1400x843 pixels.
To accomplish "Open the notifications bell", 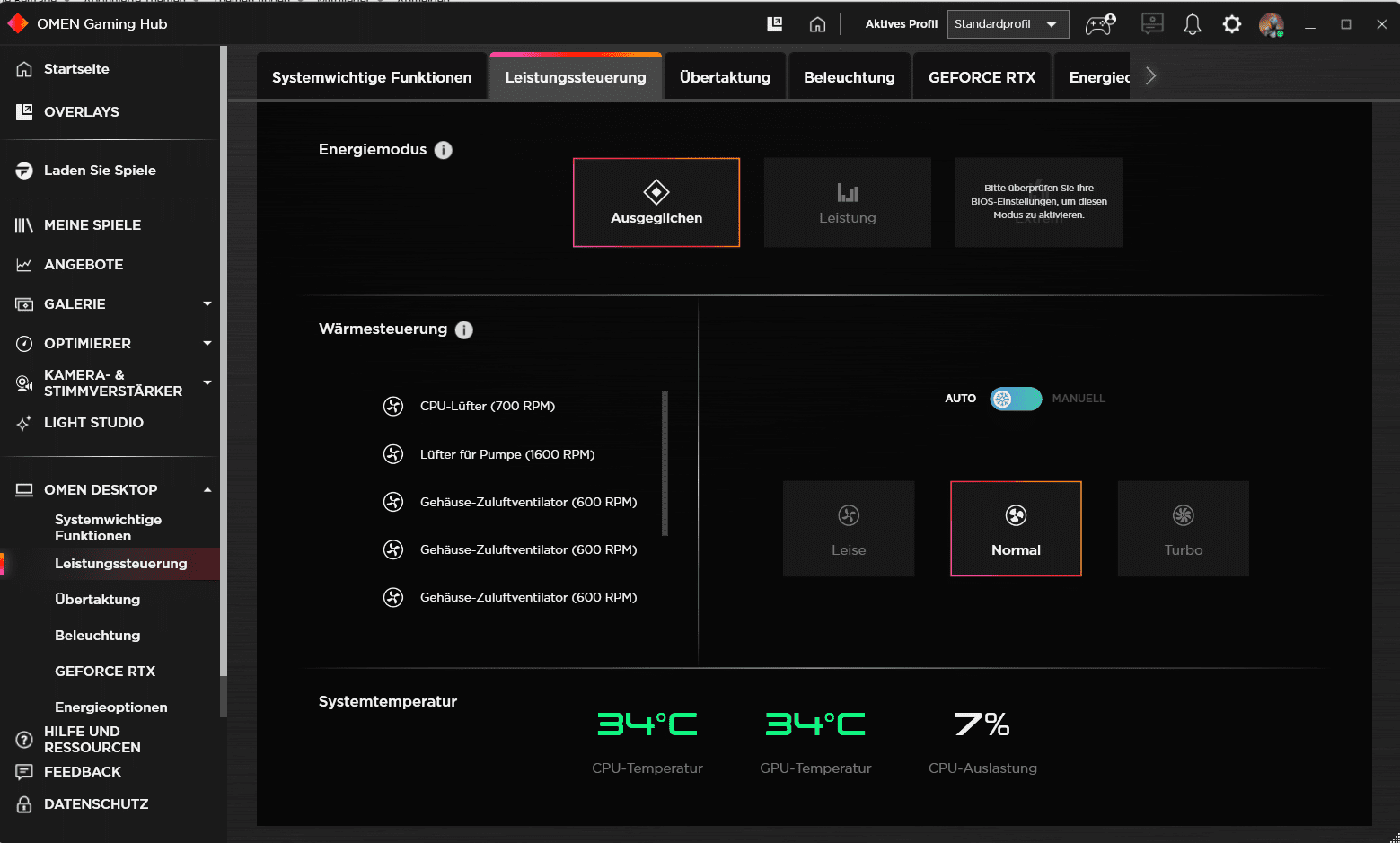I will [1193, 24].
